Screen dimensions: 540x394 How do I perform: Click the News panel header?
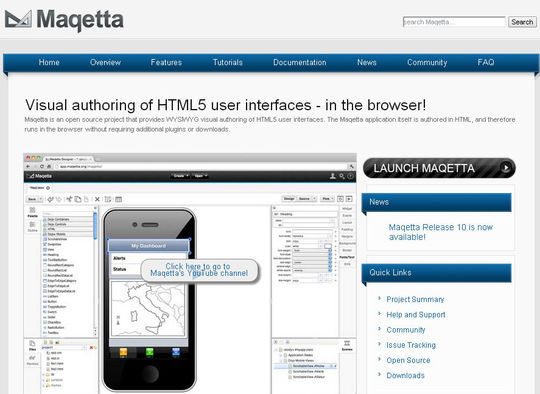tap(436, 202)
